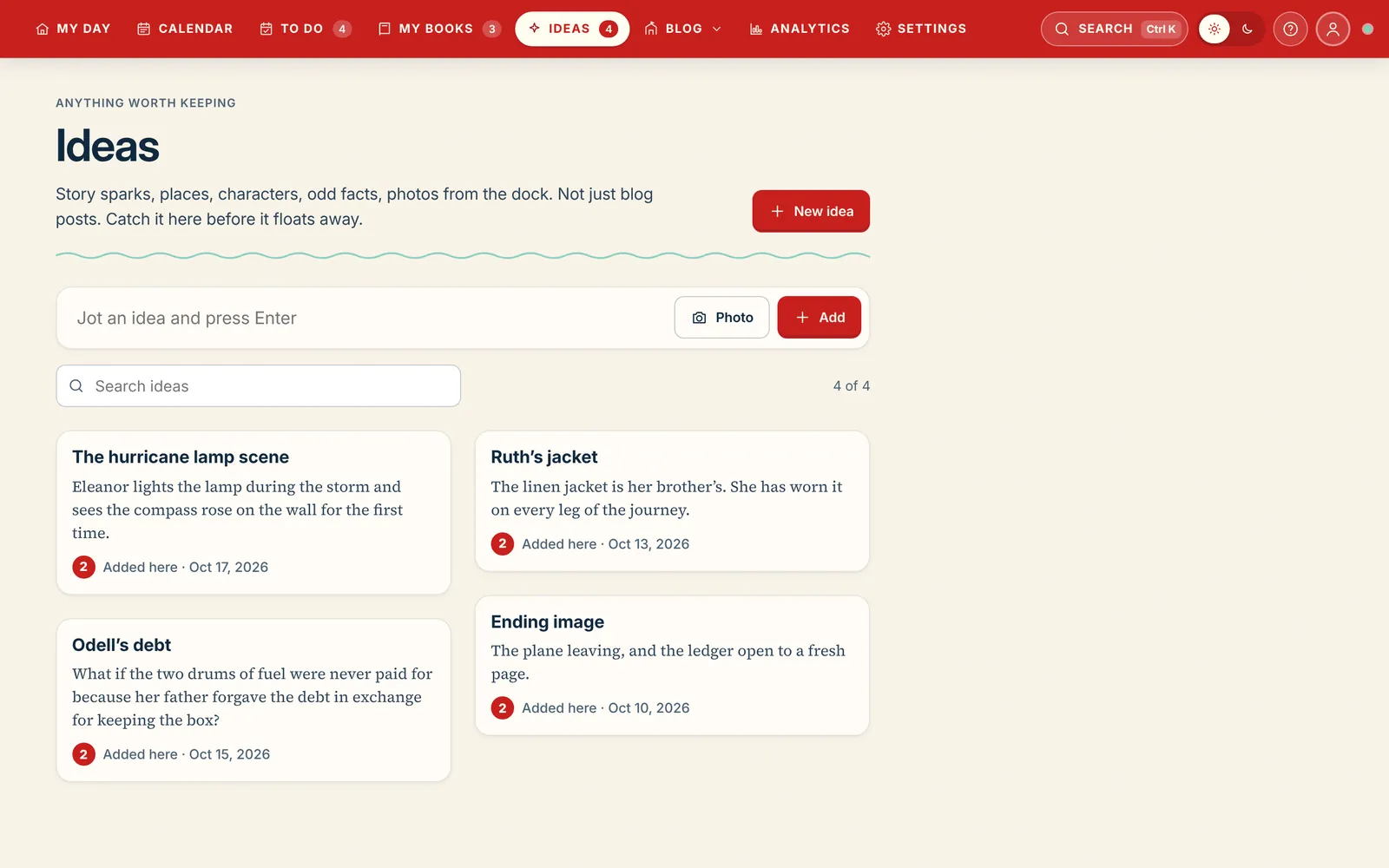Click the green status dot

point(1367,29)
